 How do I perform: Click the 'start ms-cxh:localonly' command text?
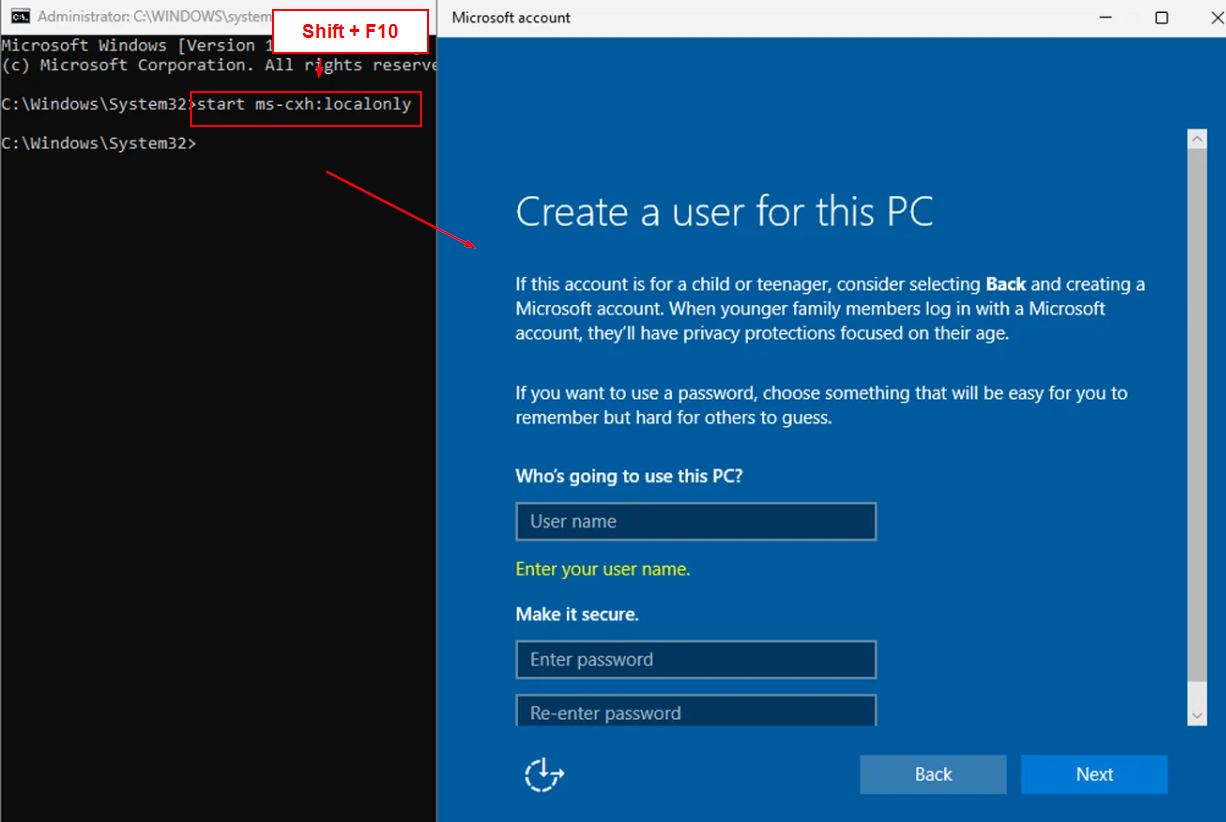[x=305, y=105]
